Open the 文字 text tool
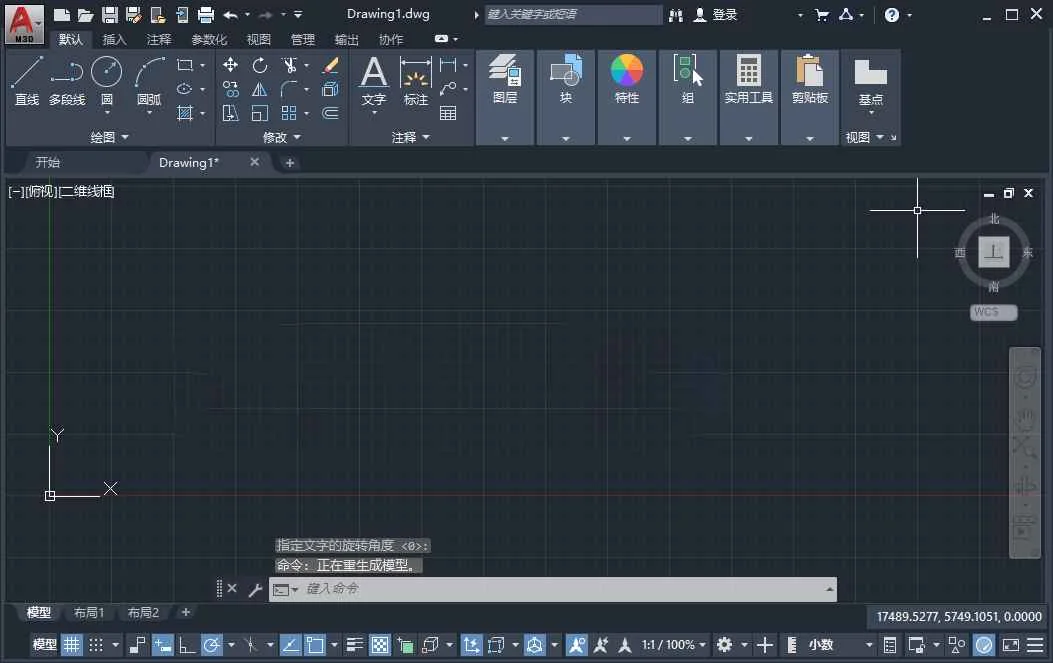The width and height of the screenshot is (1053, 663). click(374, 81)
